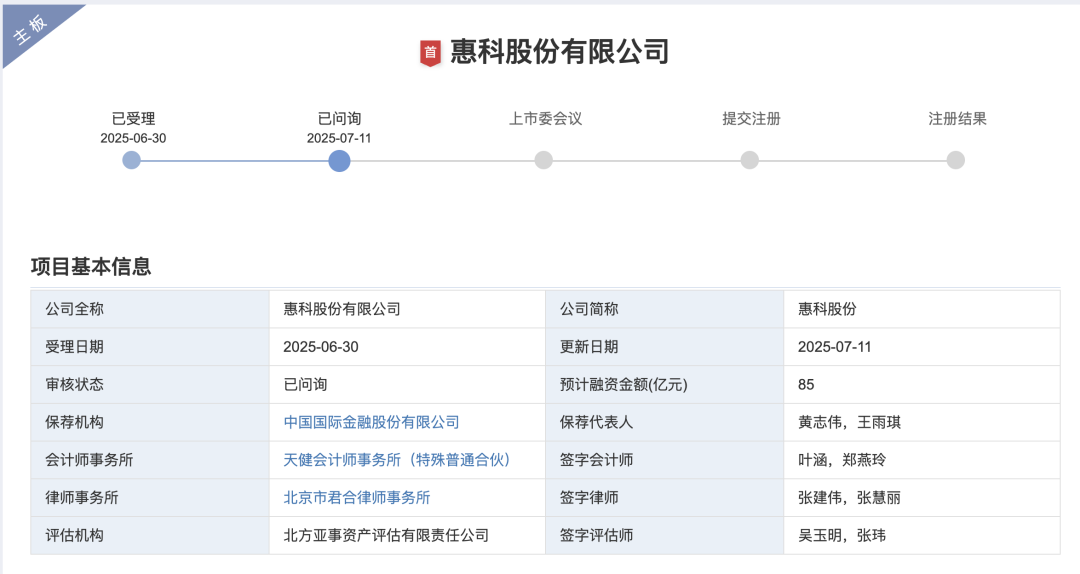This screenshot has width=1080, height=574.
Task: Click the red 首 badge icon beside the title
Action: (430, 53)
